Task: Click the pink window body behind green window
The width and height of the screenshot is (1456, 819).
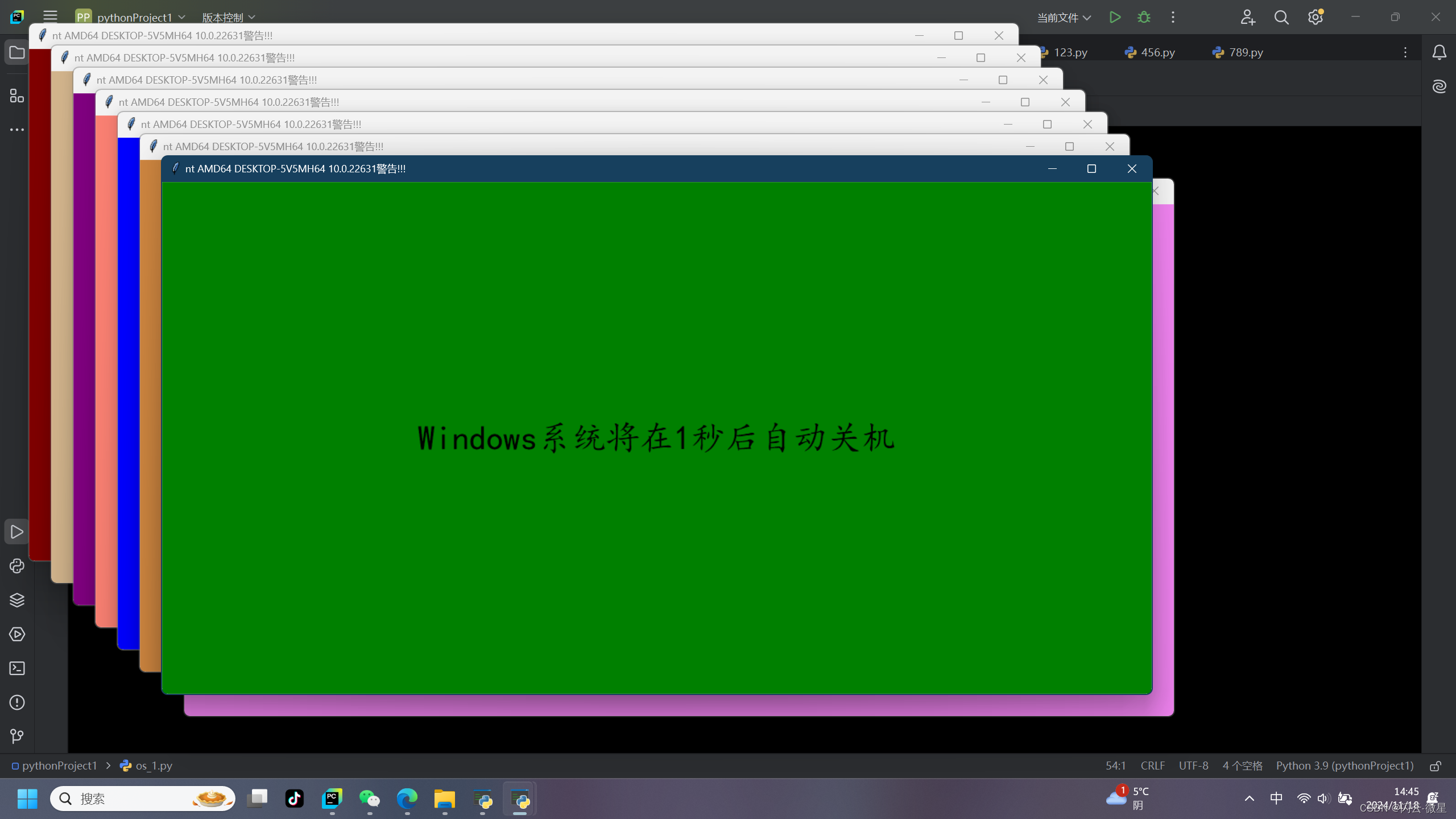Action: tap(1163, 455)
